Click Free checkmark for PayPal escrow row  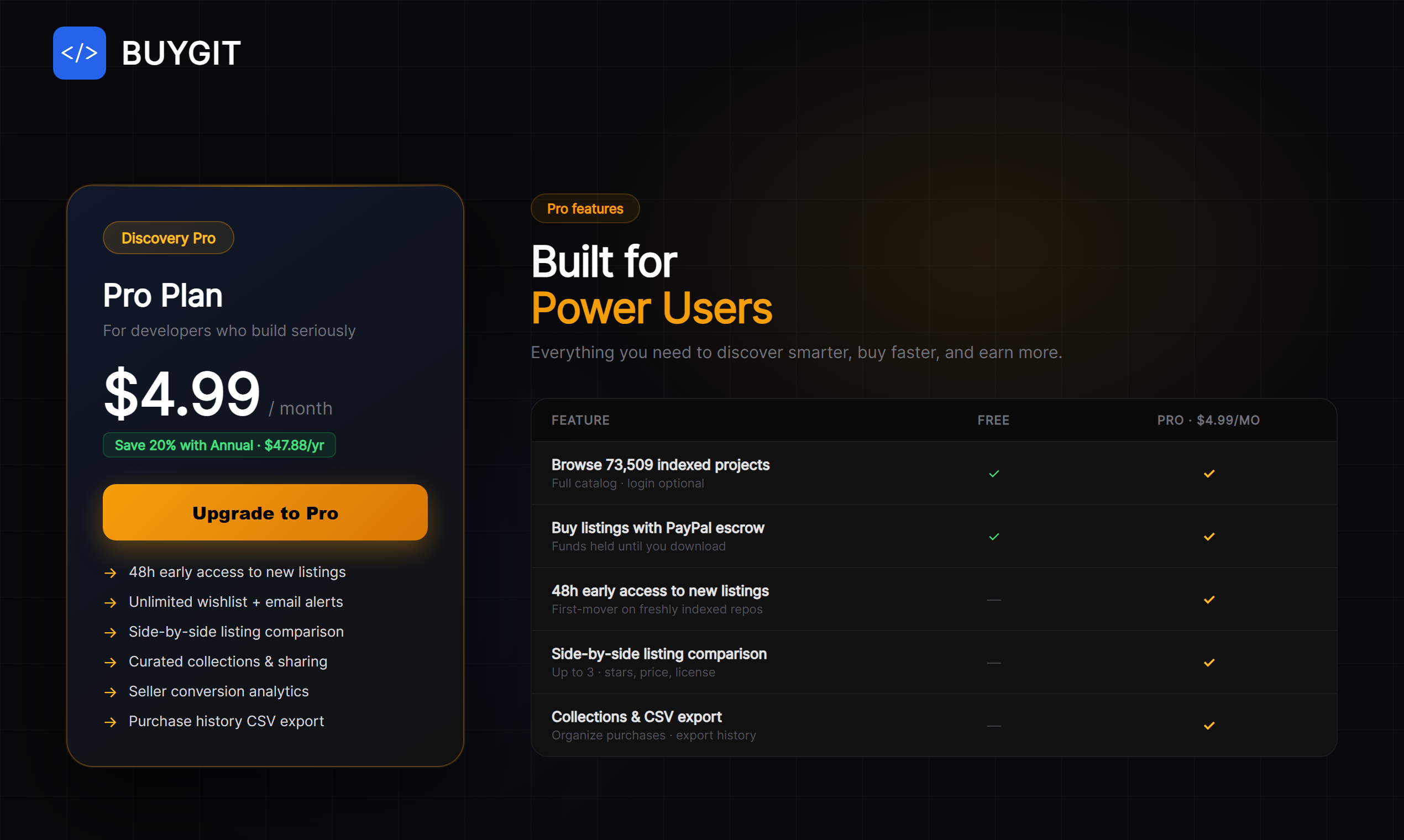click(x=993, y=537)
